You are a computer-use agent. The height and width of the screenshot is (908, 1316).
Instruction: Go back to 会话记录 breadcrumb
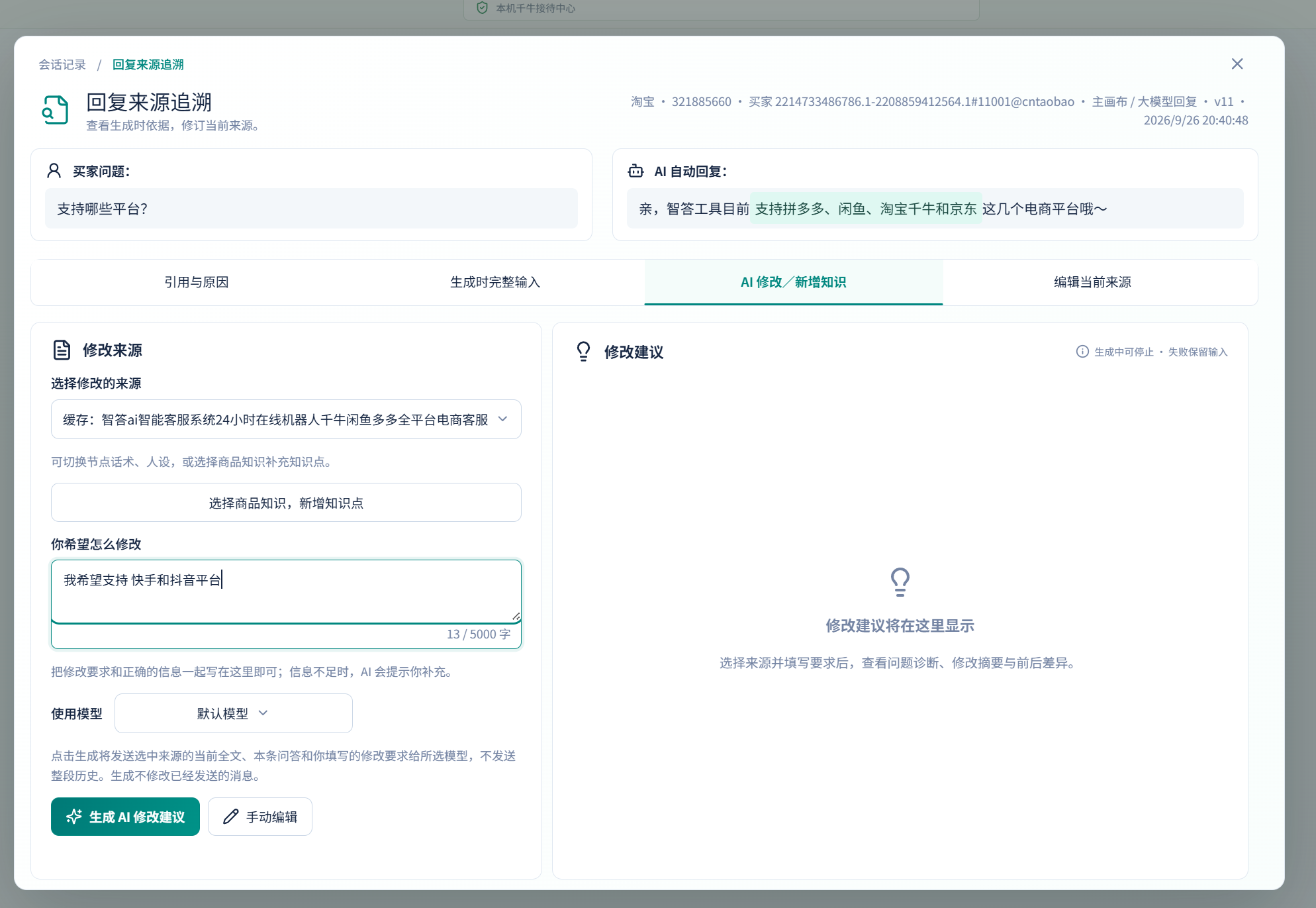[x=62, y=64]
